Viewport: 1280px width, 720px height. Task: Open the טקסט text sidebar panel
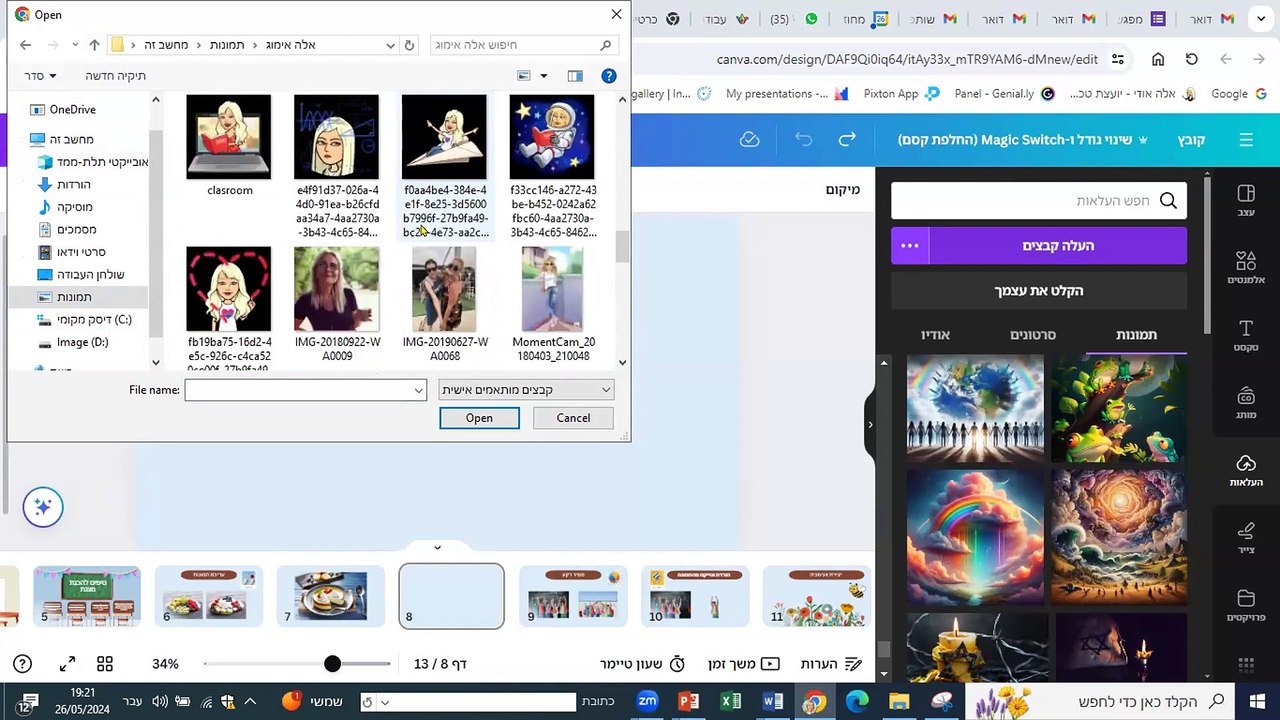click(1246, 335)
